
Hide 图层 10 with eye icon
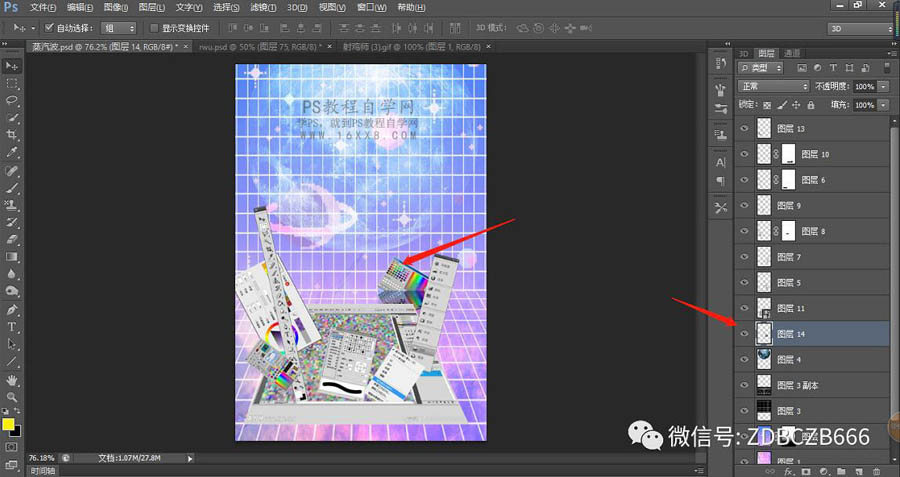(x=744, y=154)
